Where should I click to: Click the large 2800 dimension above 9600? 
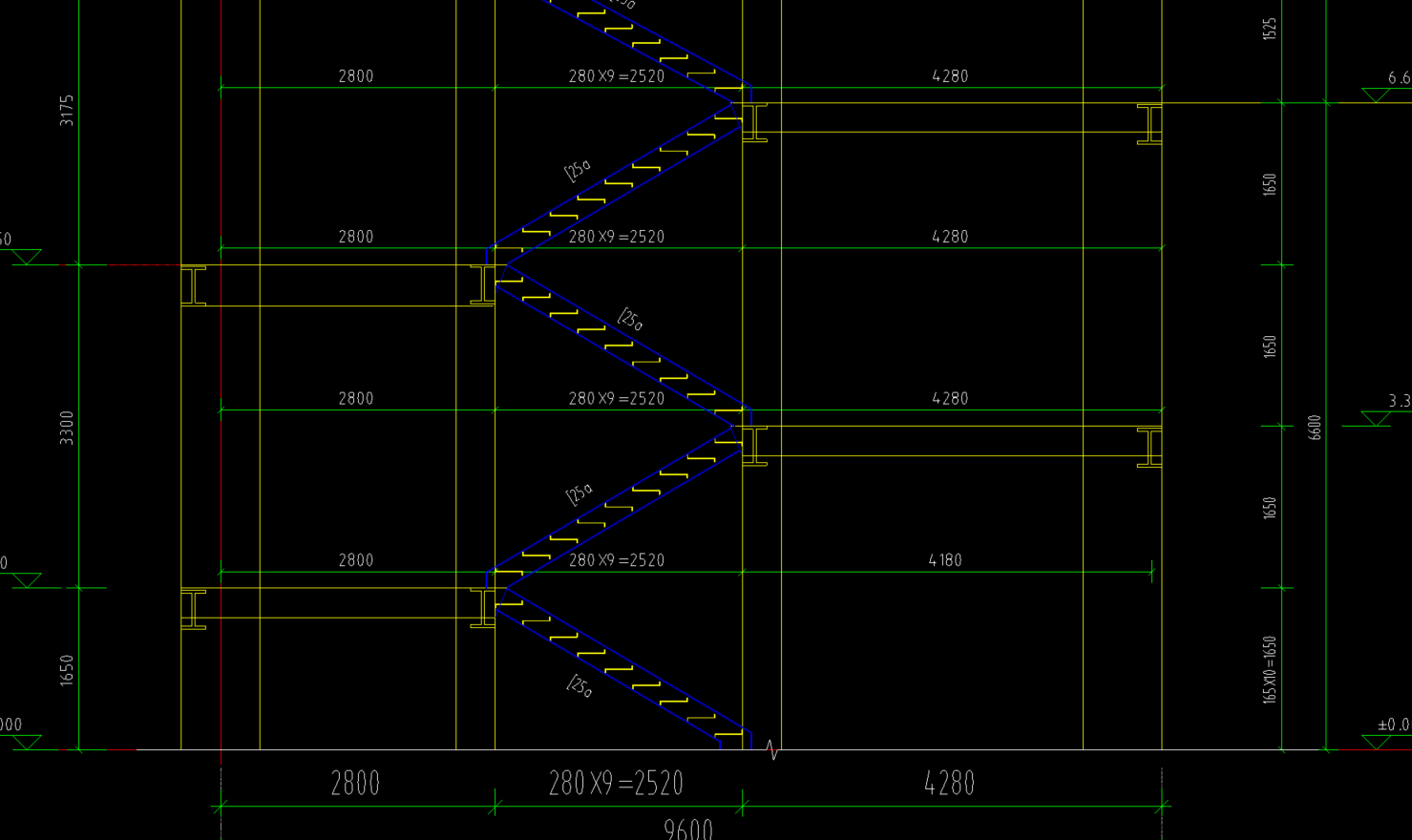(x=355, y=784)
